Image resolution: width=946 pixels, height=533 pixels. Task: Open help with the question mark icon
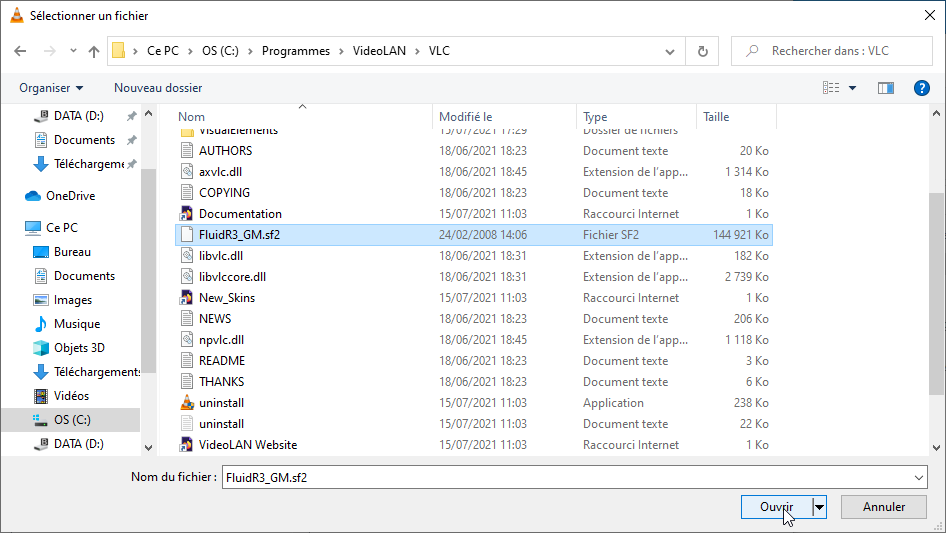[x=921, y=88]
